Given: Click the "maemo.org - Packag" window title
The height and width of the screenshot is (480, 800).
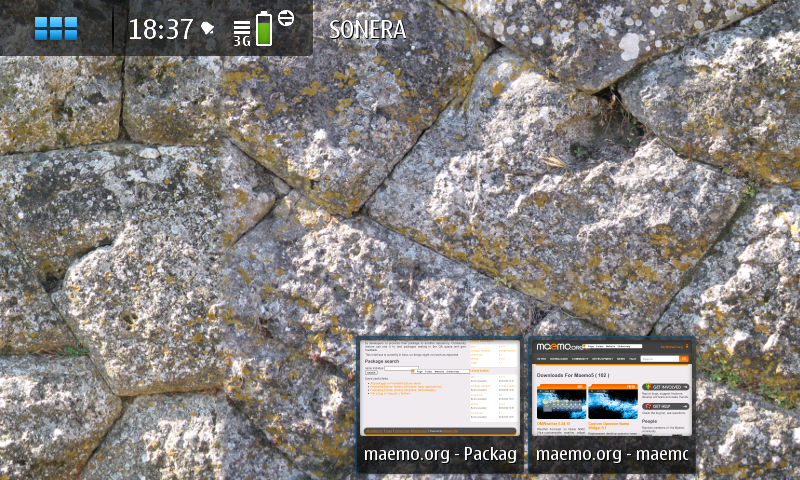Looking at the screenshot, I should (x=440, y=456).
